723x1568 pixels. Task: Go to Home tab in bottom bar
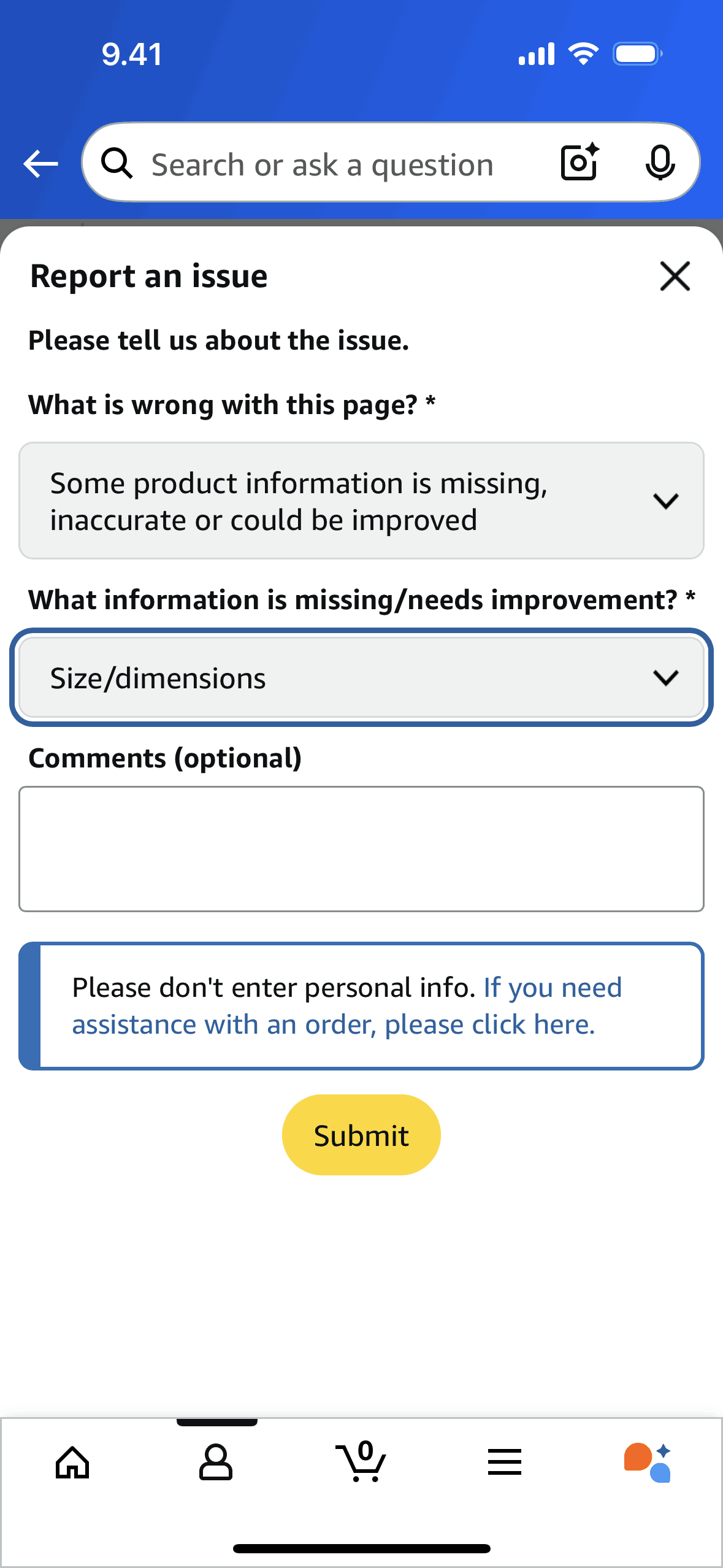(72, 1462)
